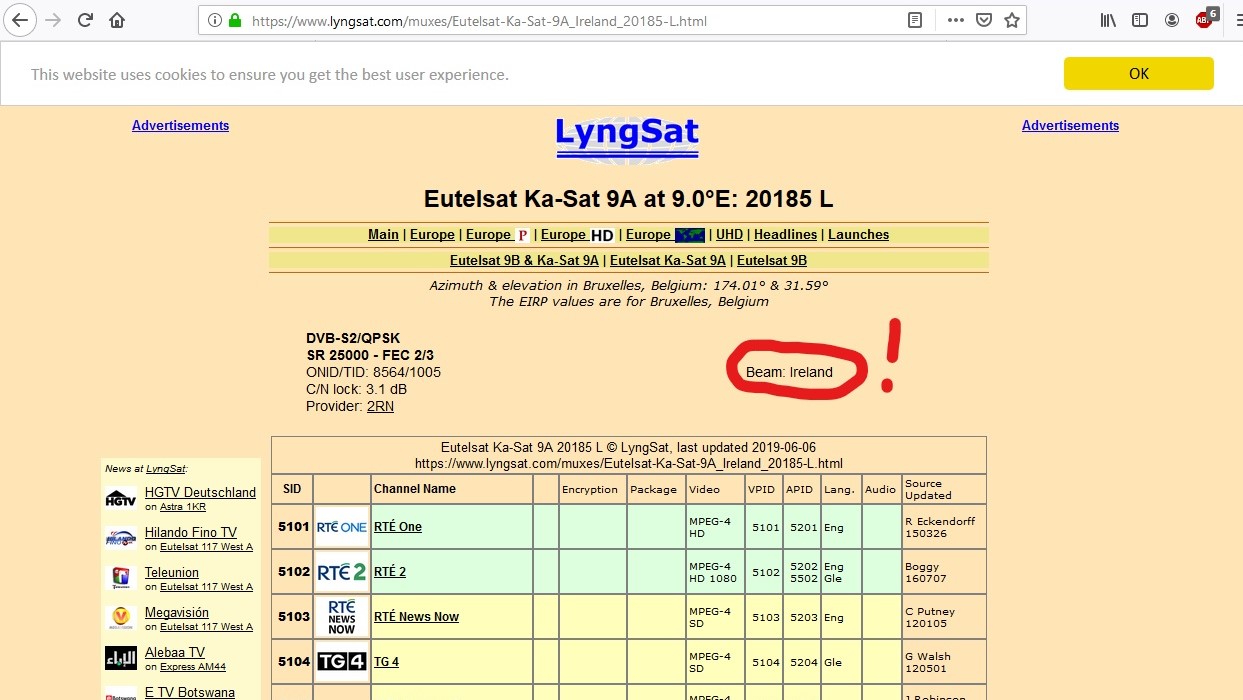Open Hilando Fino TV news link
Viewport: 1243px width, 700px height.
tap(191, 532)
